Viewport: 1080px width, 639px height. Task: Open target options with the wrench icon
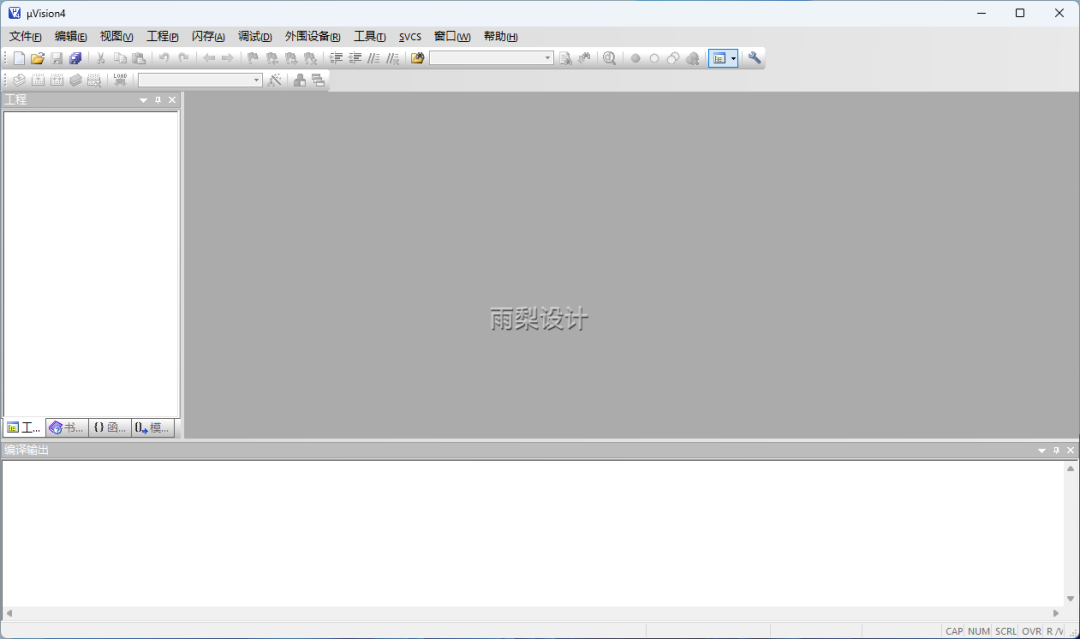755,58
